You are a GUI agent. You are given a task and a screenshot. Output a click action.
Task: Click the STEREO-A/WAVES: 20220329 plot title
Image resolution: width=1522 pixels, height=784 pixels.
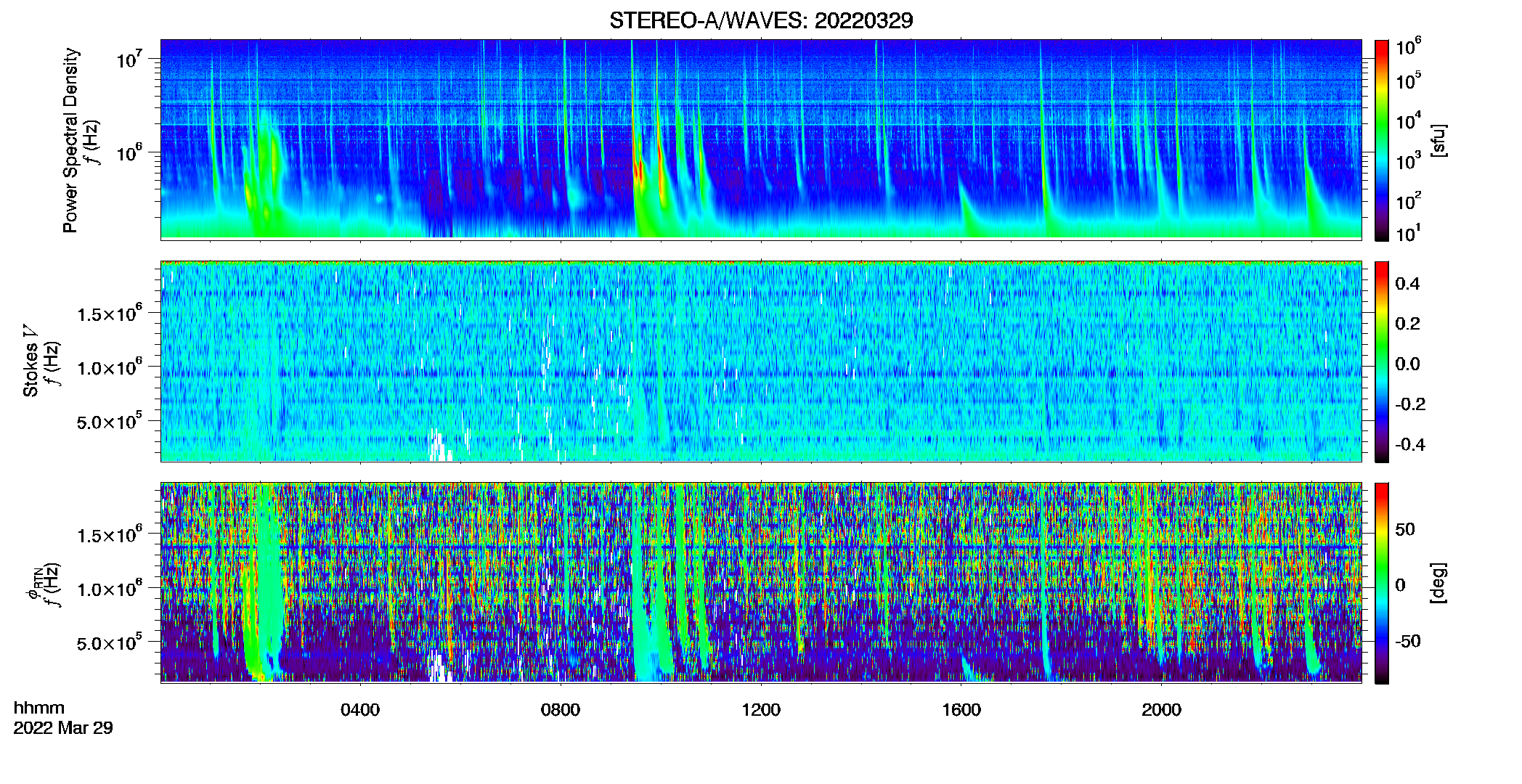[761, 20]
